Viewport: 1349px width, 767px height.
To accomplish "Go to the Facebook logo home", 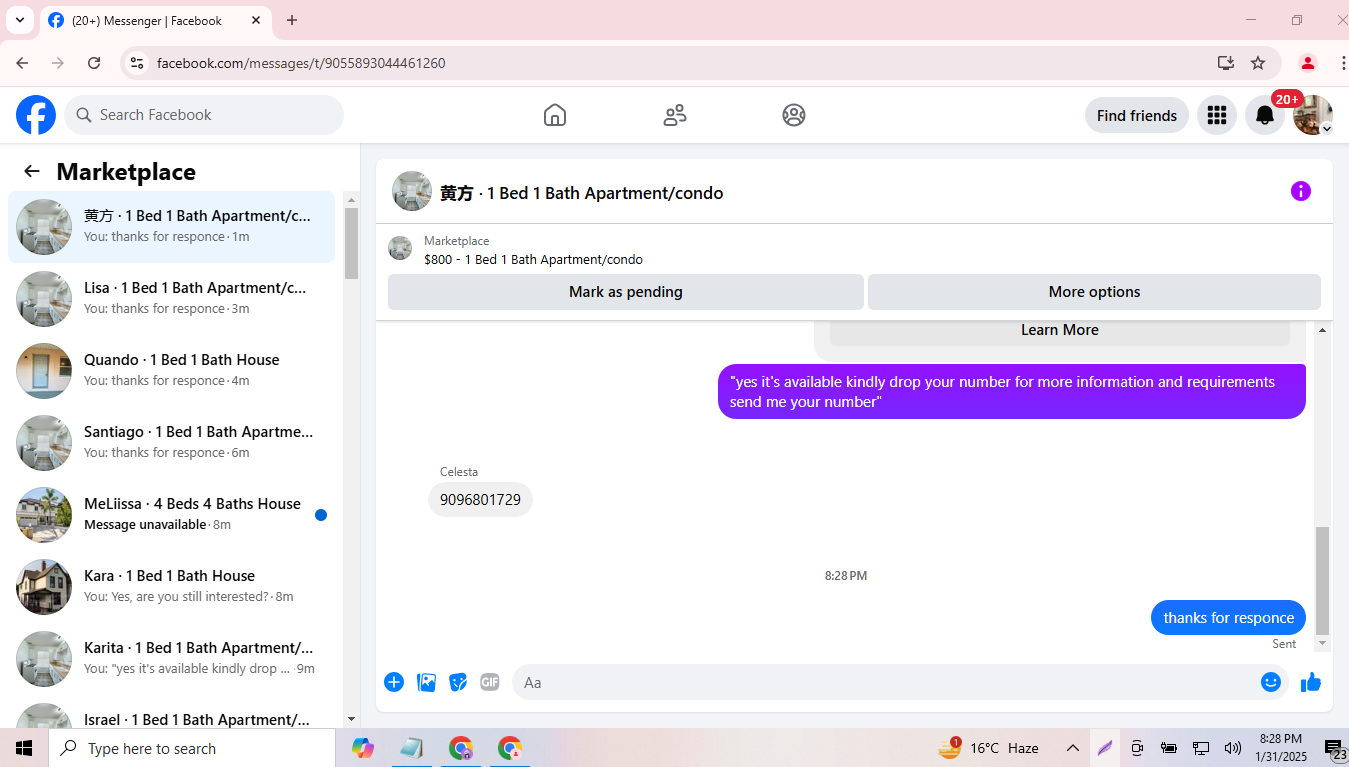I will pos(36,115).
